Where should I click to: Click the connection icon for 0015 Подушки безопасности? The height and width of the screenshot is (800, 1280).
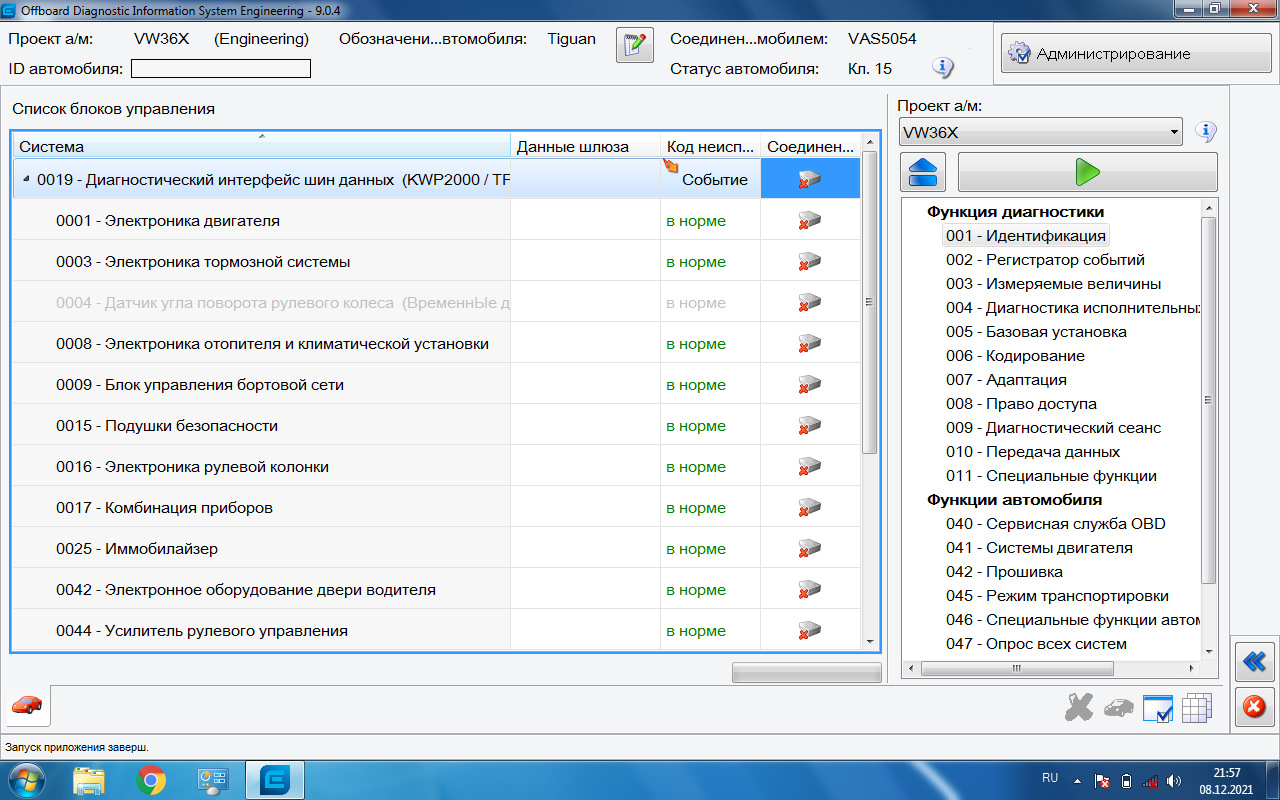809,425
